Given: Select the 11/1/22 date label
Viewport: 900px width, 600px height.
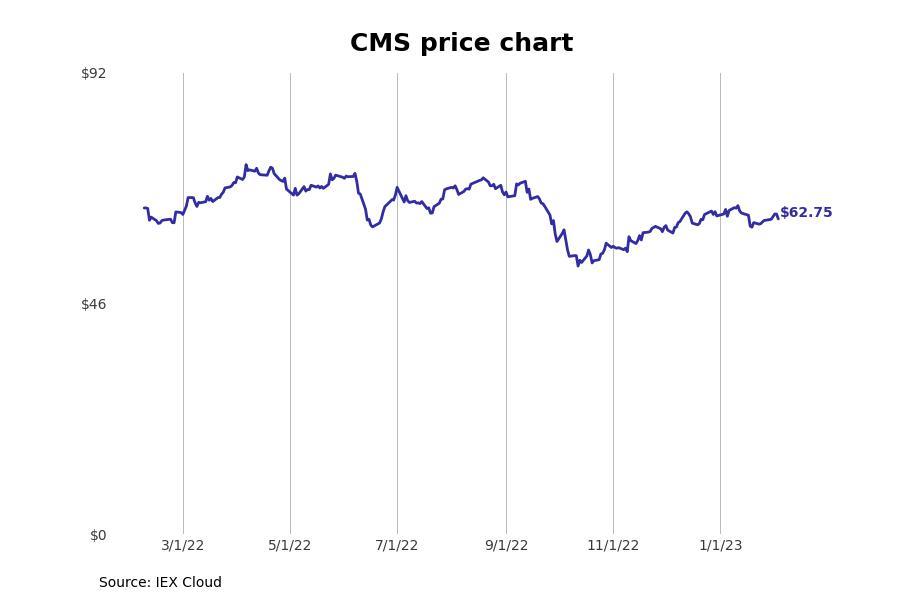Looking at the screenshot, I should click(x=613, y=545).
